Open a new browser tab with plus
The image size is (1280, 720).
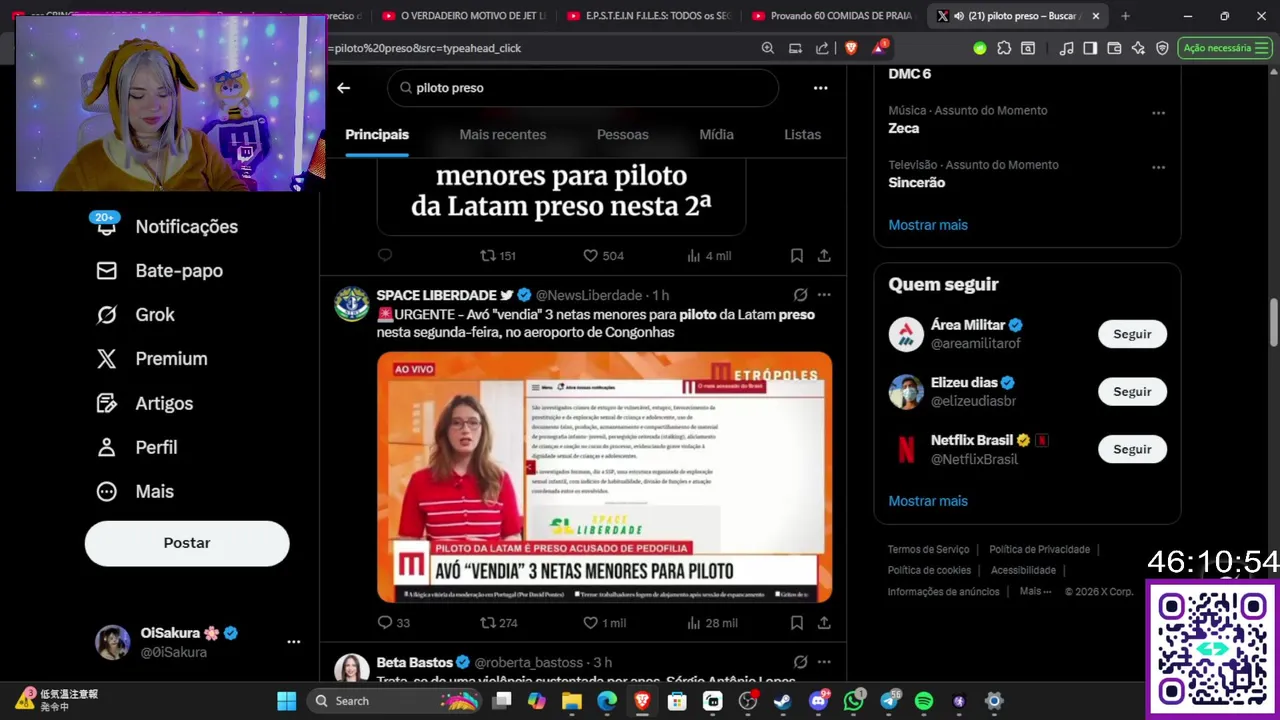[x=1125, y=16]
